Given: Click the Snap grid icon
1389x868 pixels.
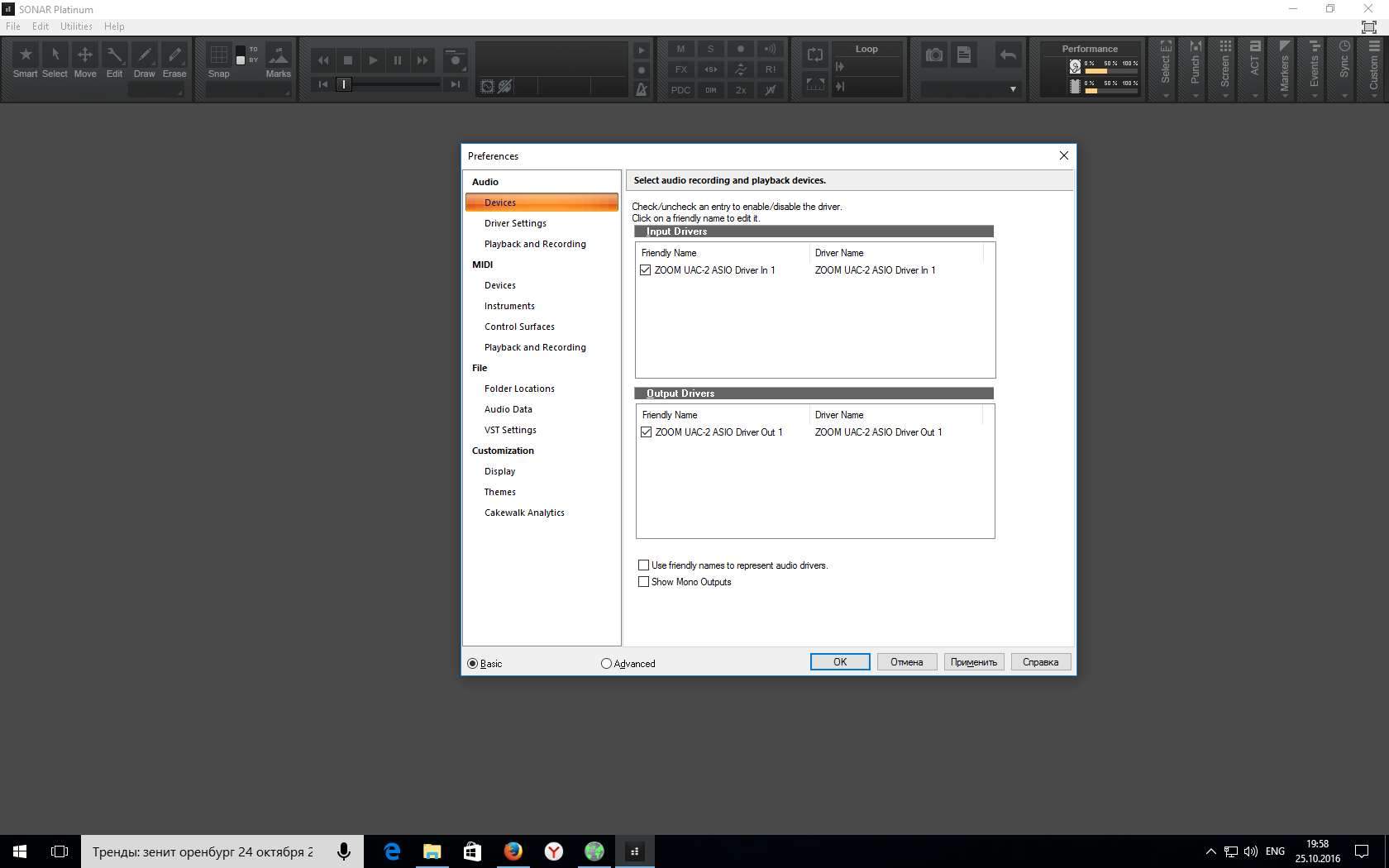Looking at the screenshot, I should click(218, 55).
